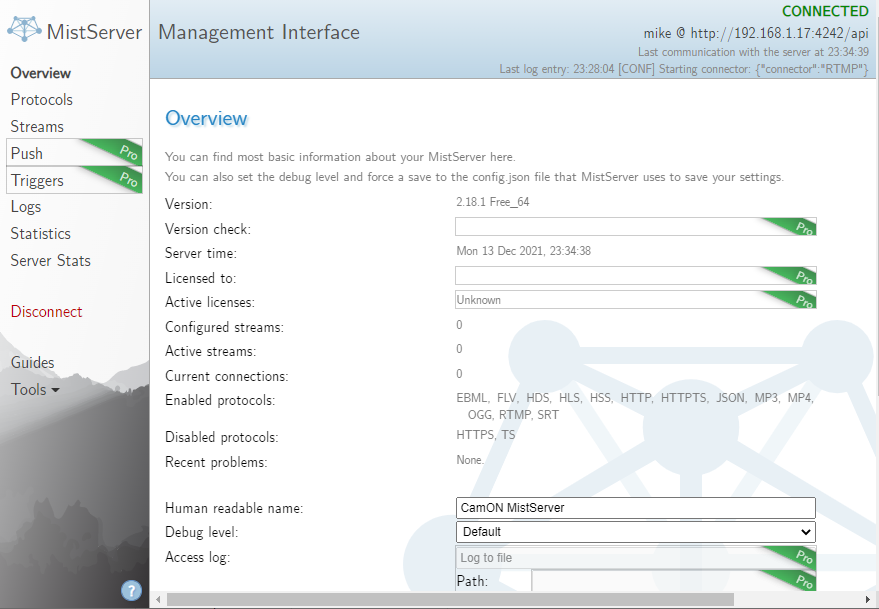Click the Recent problems None value
The height and width of the screenshot is (609, 879).
pos(470,460)
